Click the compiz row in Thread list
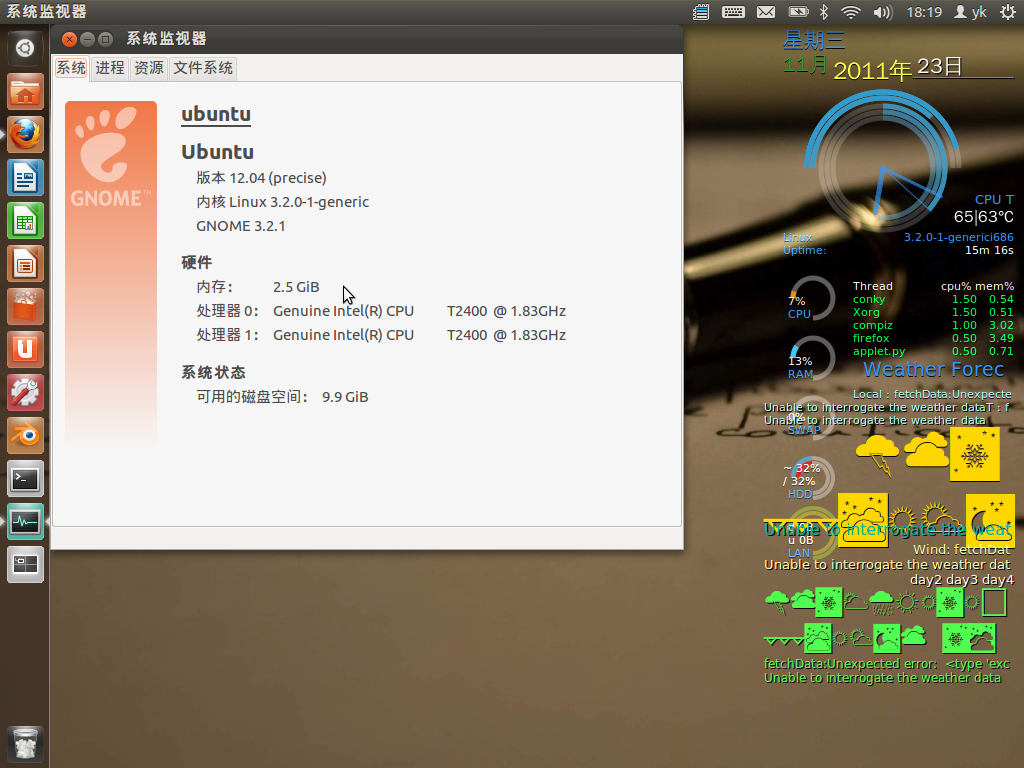Image resolution: width=1024 pixels, height=768 pixels. [x=933, y=325]
